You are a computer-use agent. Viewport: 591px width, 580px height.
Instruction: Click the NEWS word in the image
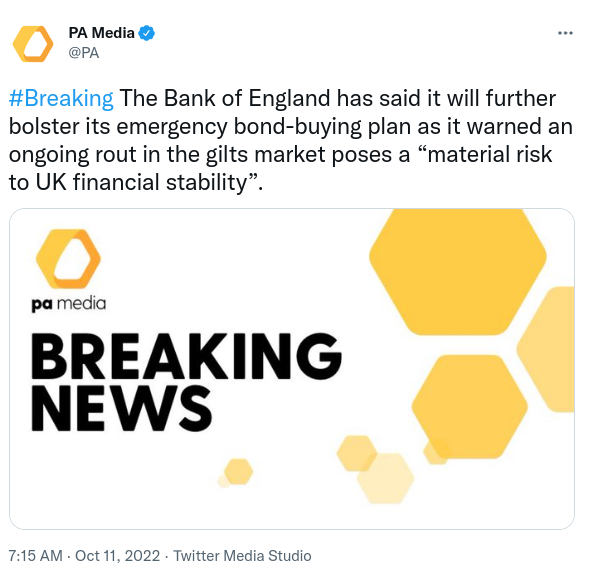point(121,409)
